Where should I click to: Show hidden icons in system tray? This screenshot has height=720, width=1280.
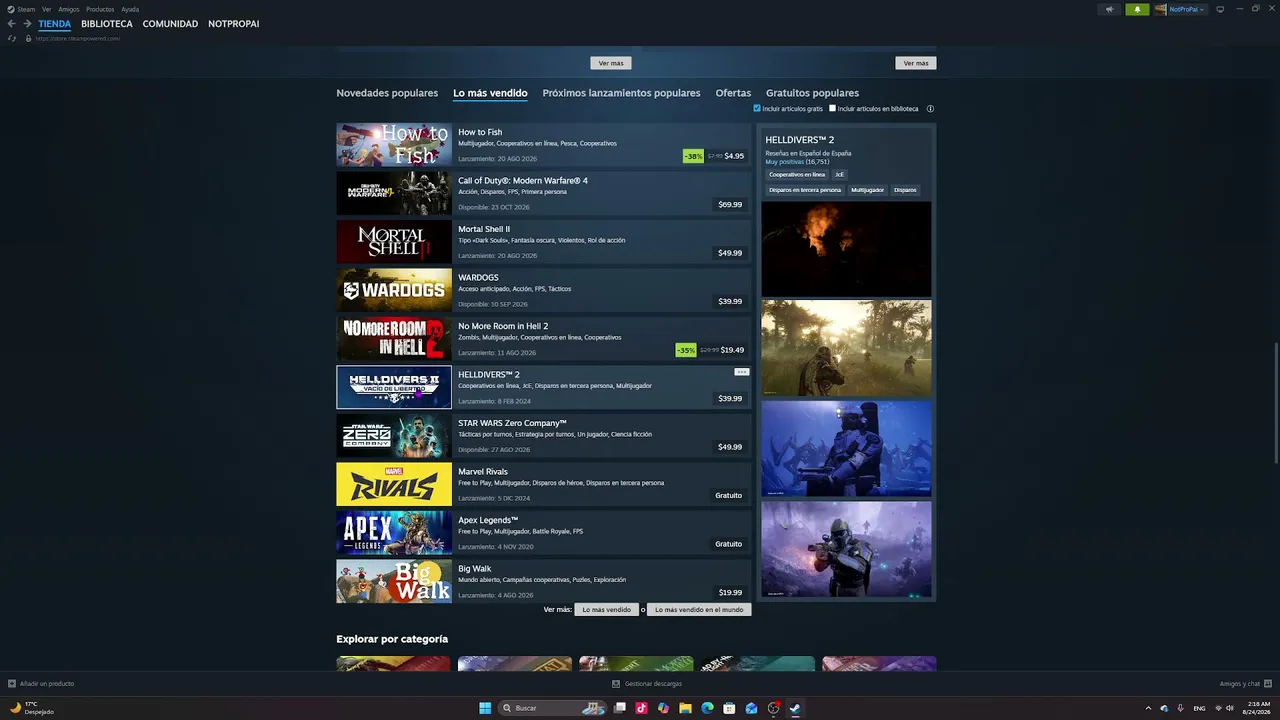click(x=1148, y=708)
